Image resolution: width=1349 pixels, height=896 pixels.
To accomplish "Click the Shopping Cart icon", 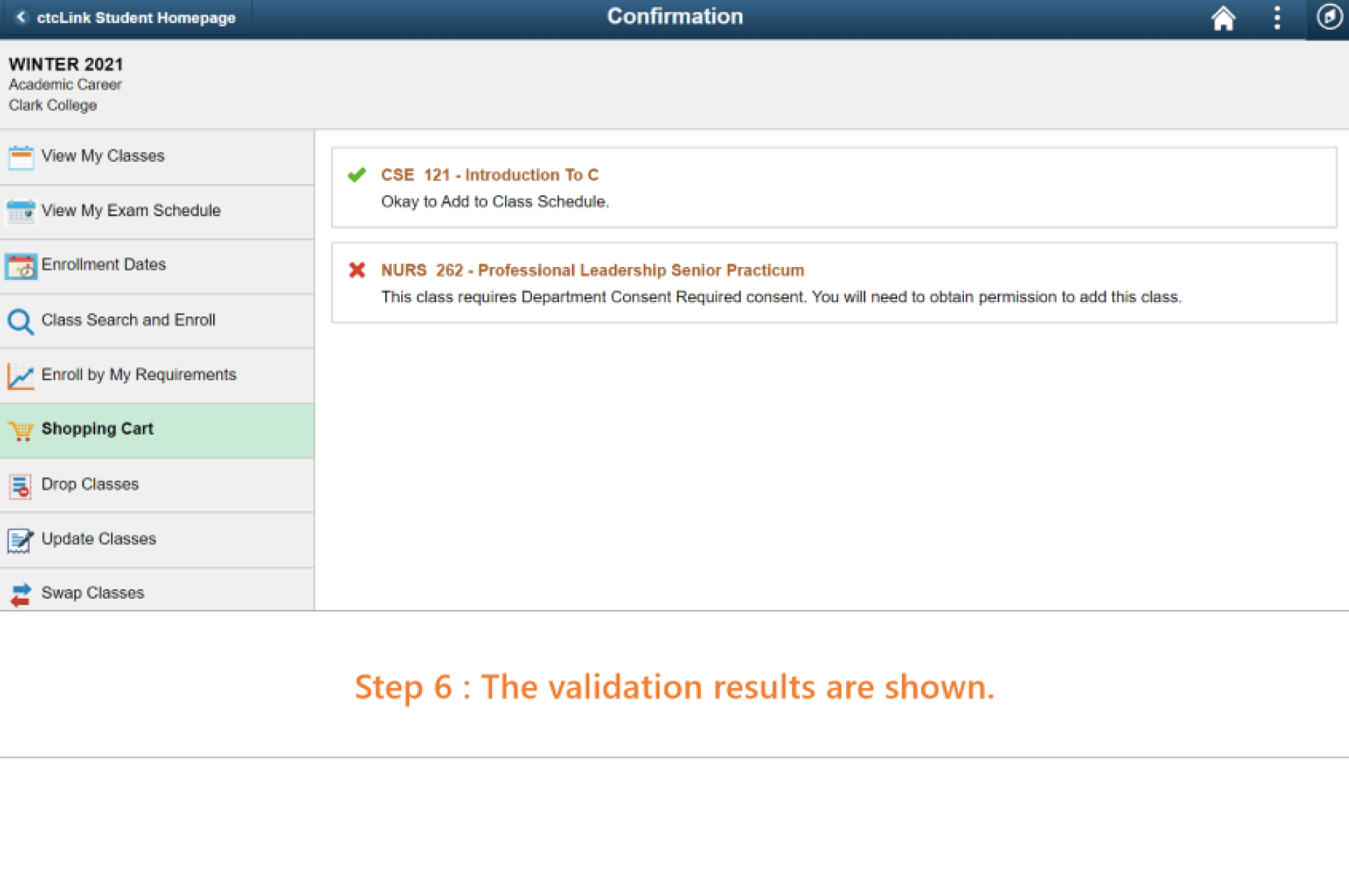I will tap(20, 430).
